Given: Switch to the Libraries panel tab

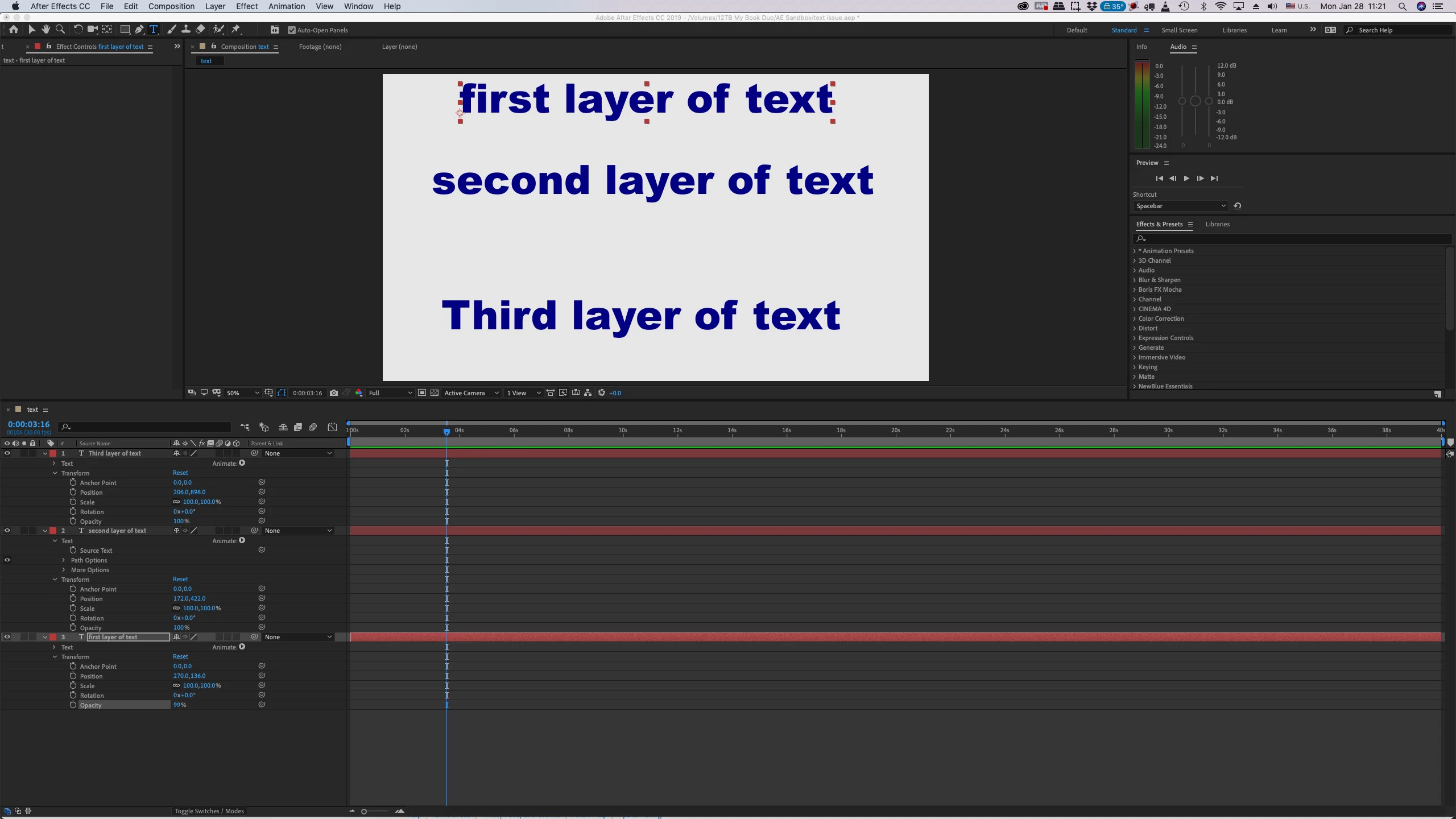Looking at the screenshot, I should pos(1217,224).
